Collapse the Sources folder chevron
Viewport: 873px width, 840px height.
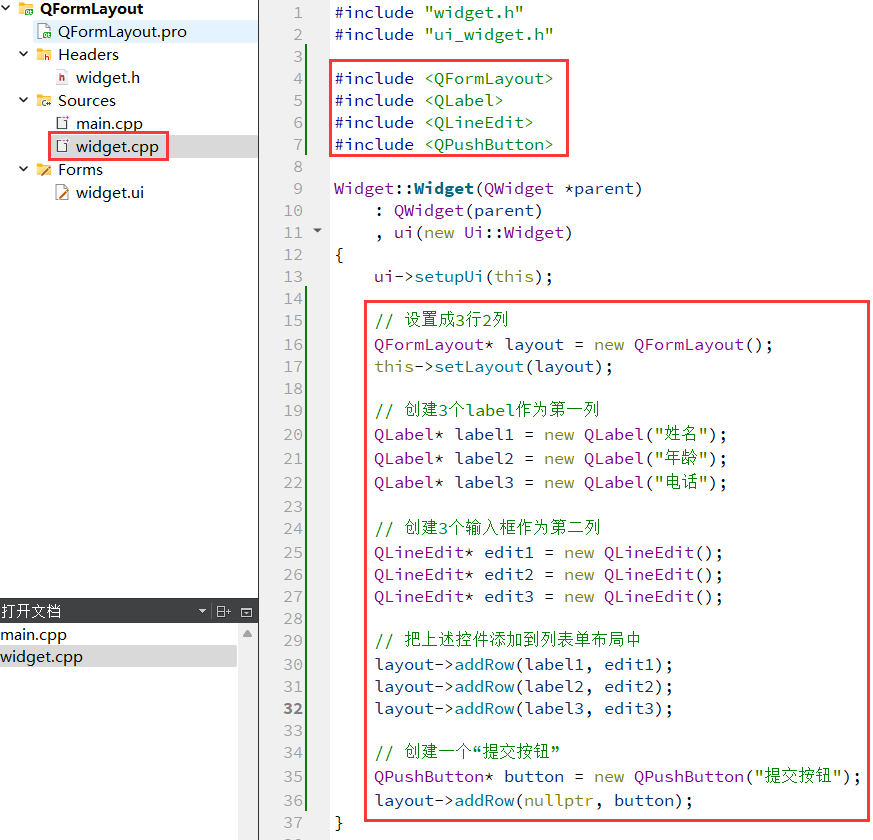click(23, 100)
